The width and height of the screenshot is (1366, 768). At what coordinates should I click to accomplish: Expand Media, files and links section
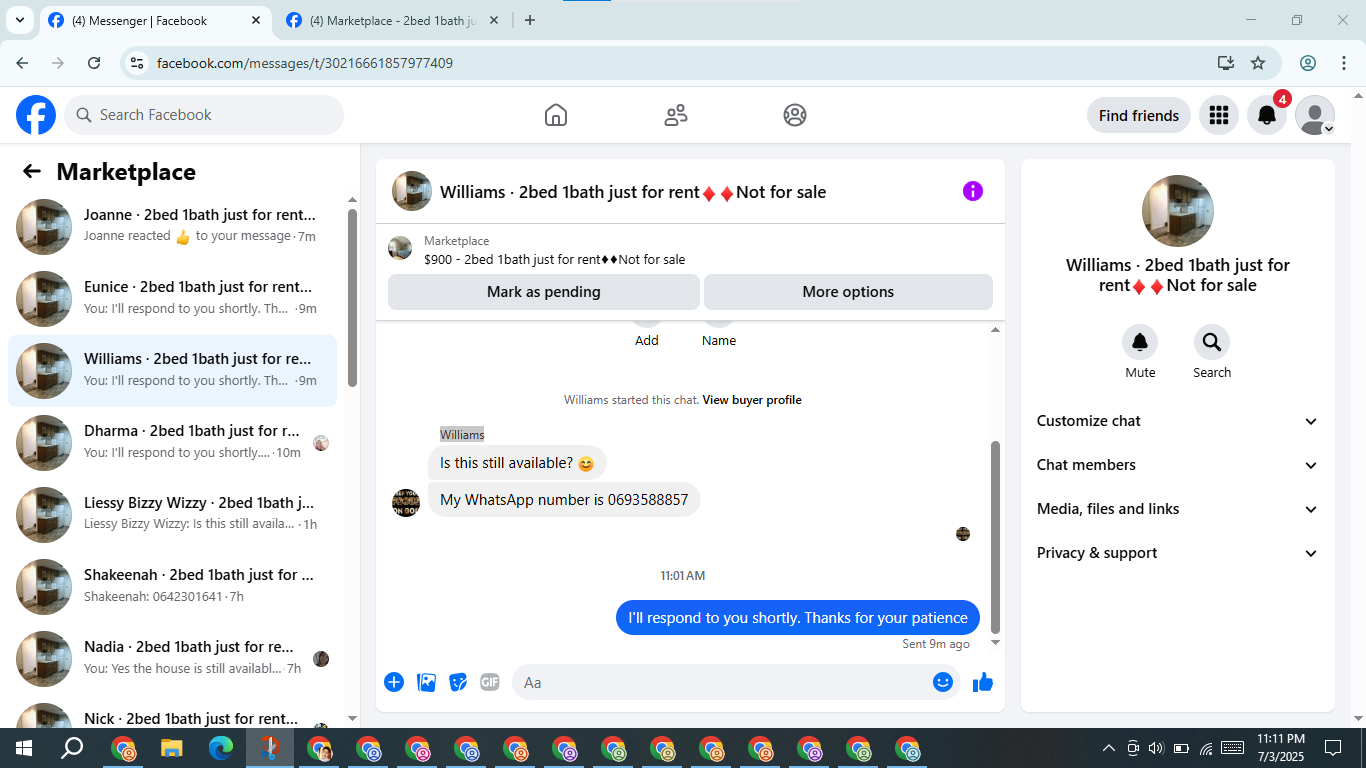(x=1177, y=509)
